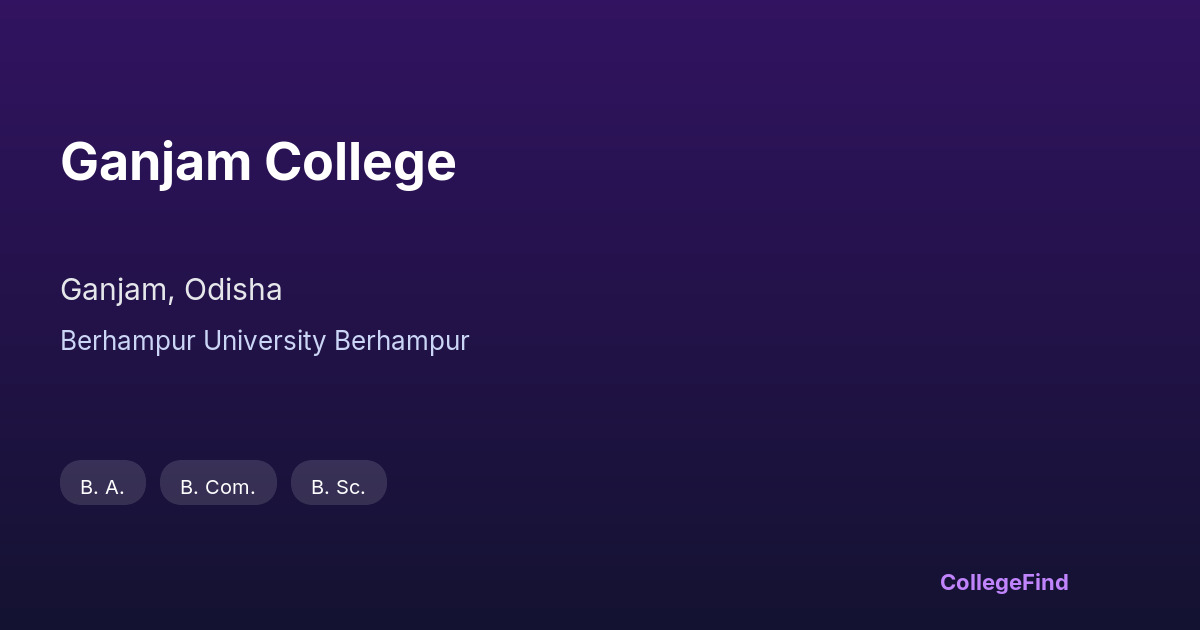This screenshot has width=1200, height=630.
Task: Click the "Com." text inside the middle chip
Action: [x=232, y=488]
